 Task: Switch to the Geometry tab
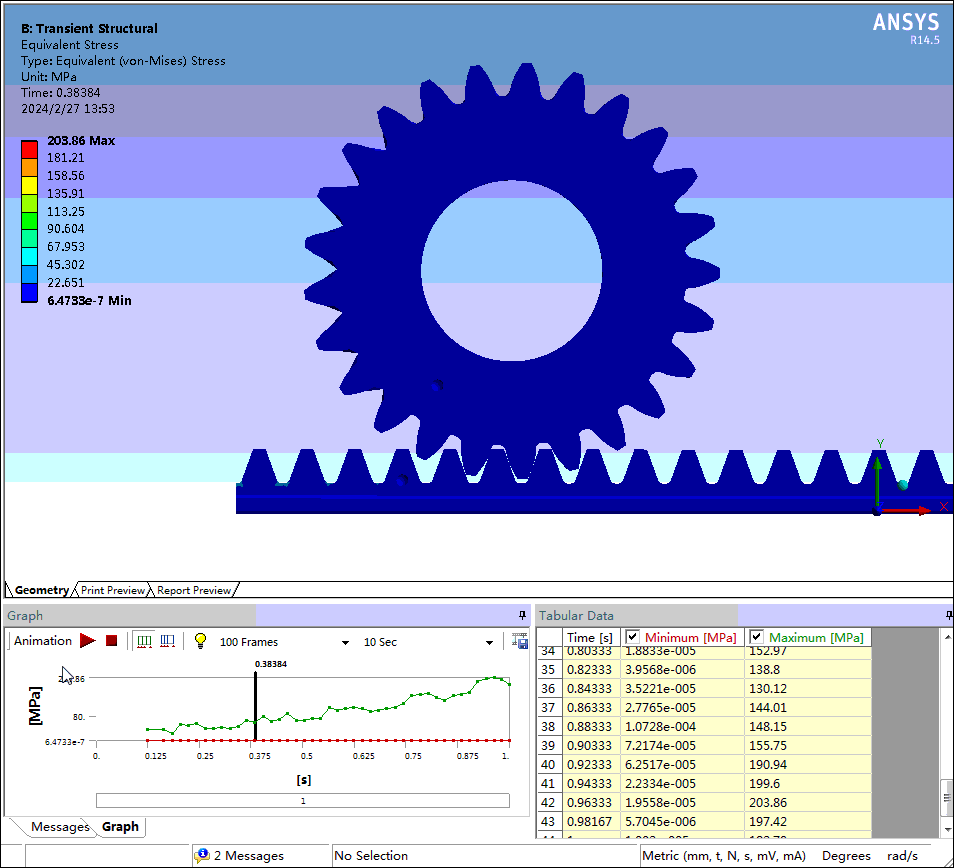41,590
